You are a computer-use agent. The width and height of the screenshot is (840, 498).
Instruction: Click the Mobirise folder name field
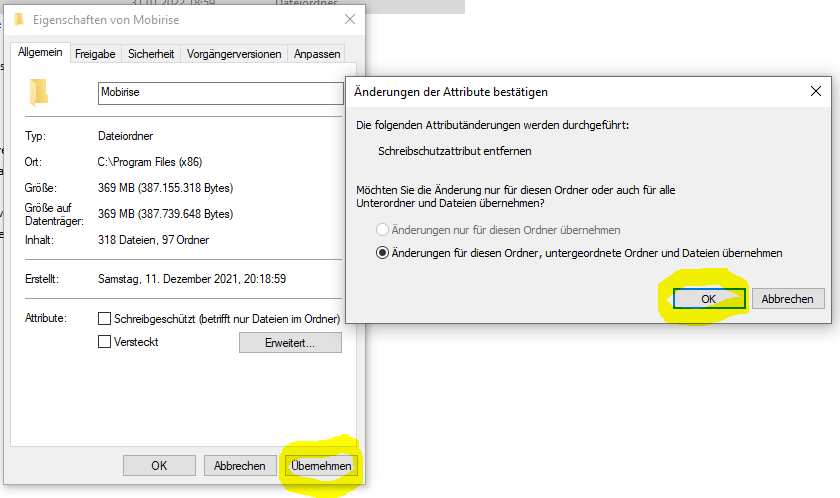coord(220,93)
